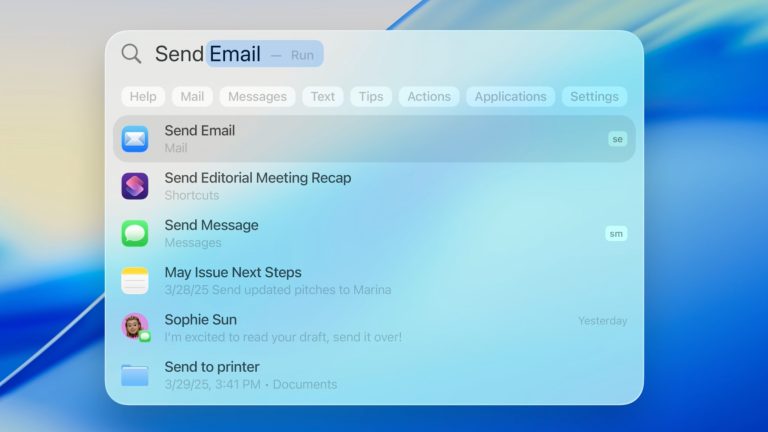Screen dimensions: 768x432
Task: Filter results by Messages
Action: pyautogui.click(x=257, y=97)
